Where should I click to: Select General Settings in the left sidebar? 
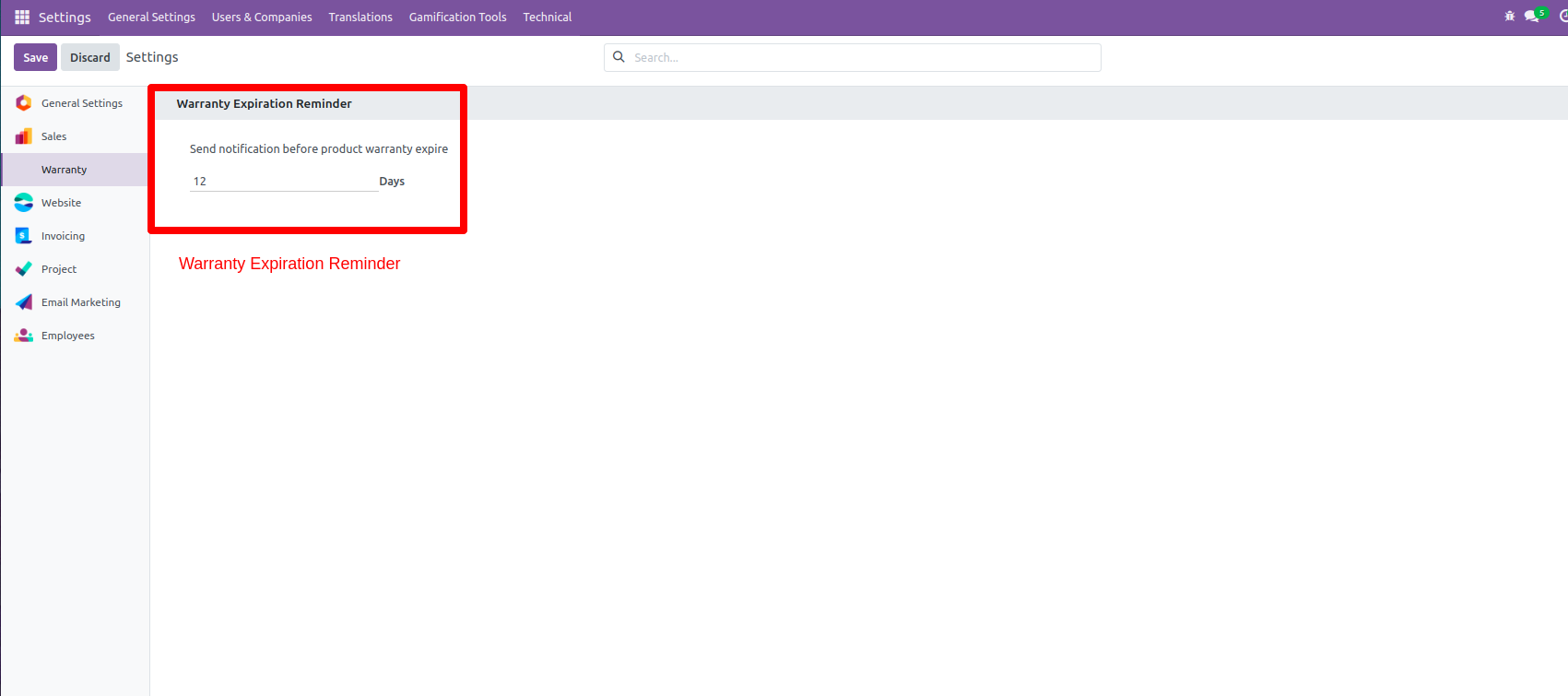click(x=81, y=103)
